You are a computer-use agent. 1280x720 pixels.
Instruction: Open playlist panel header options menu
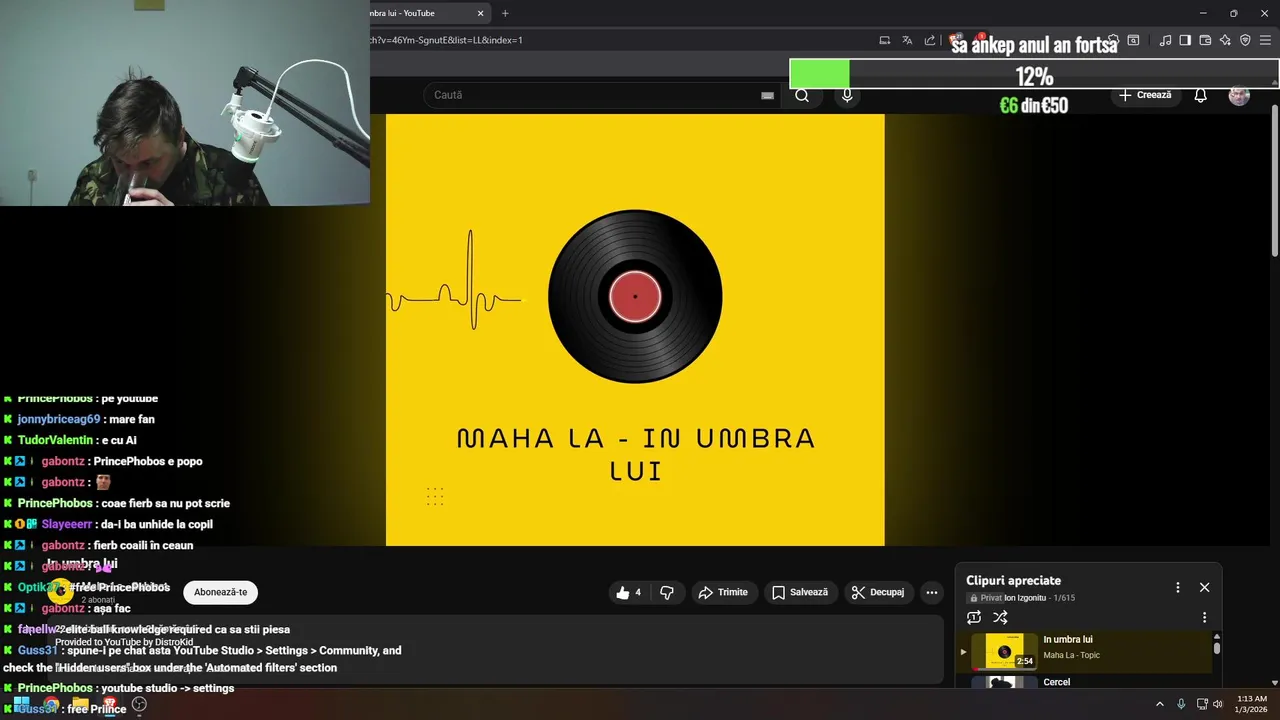[1177, 587]
